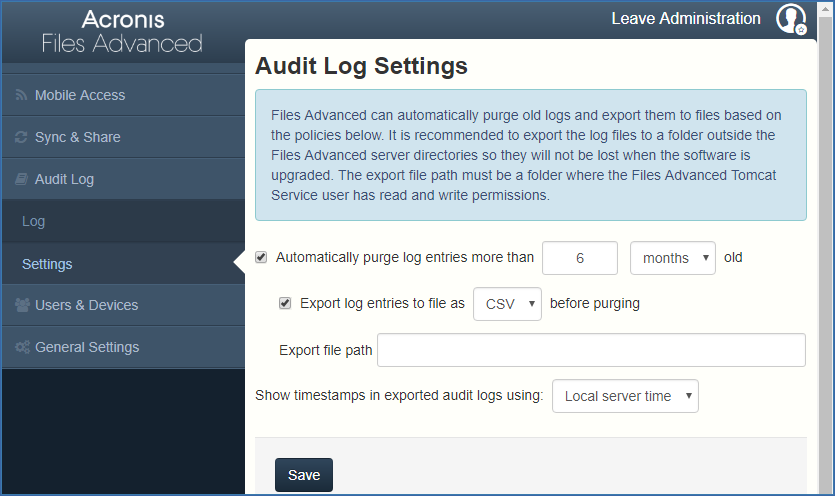Open the months time unit dropdown
The height and width of the screenshot is (496, 835).
click(x=673, y=258)
